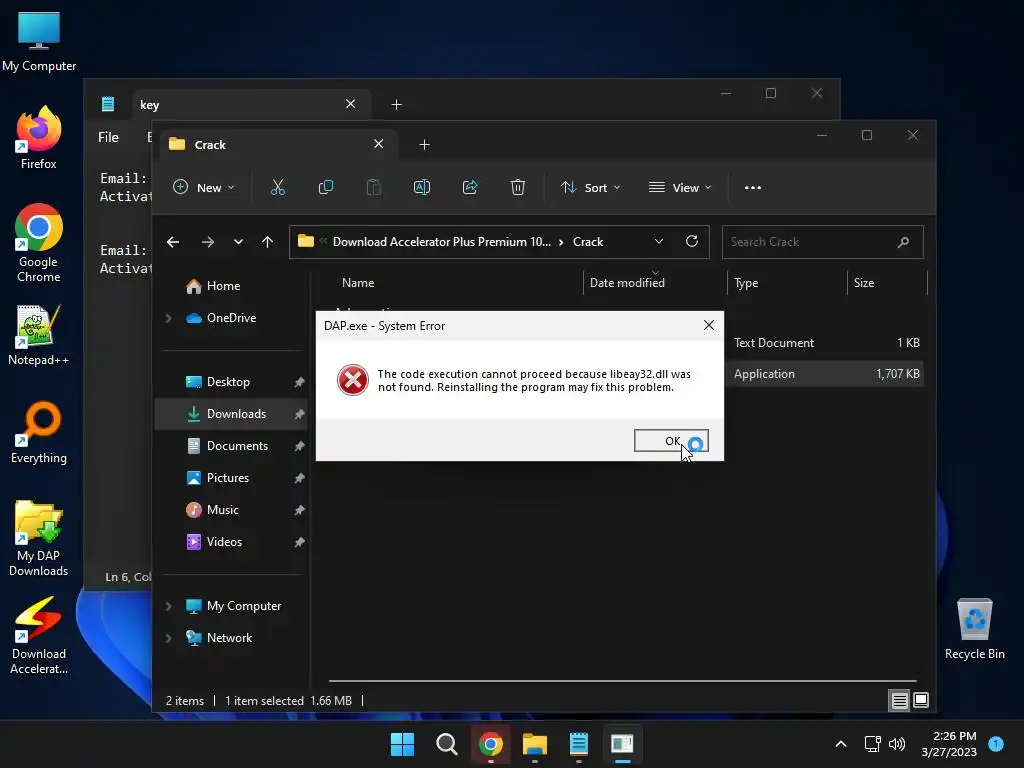Select OneDrive in the navigation pane
The width and height of the screenshot is (1024, 768).
(x=232, y=318)
